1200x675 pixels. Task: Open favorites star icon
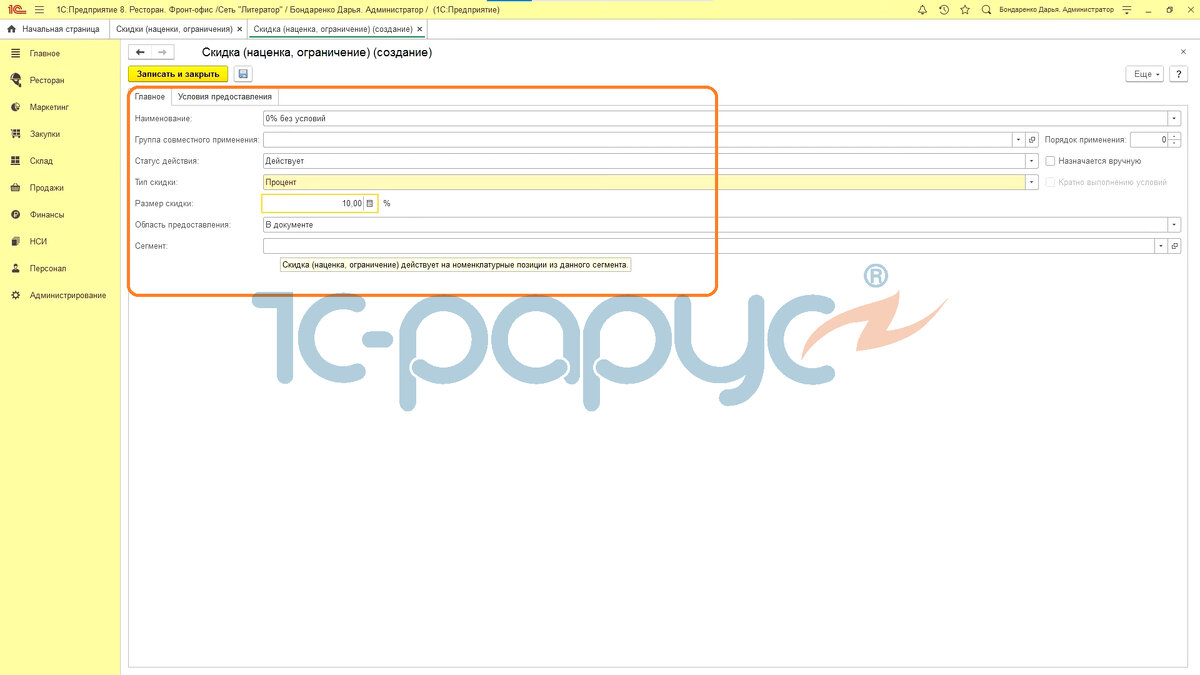[965, 9]
